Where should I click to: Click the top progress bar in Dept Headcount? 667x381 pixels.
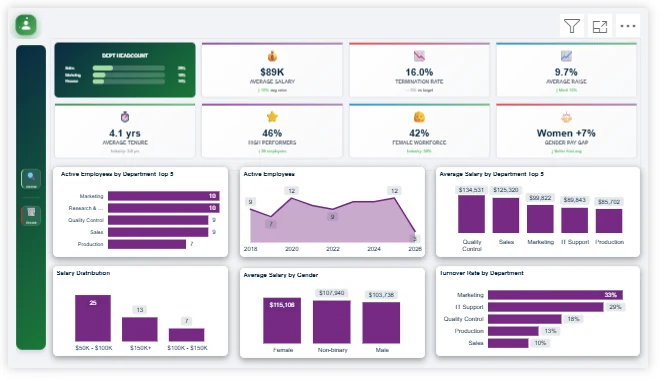pos(128,68)
